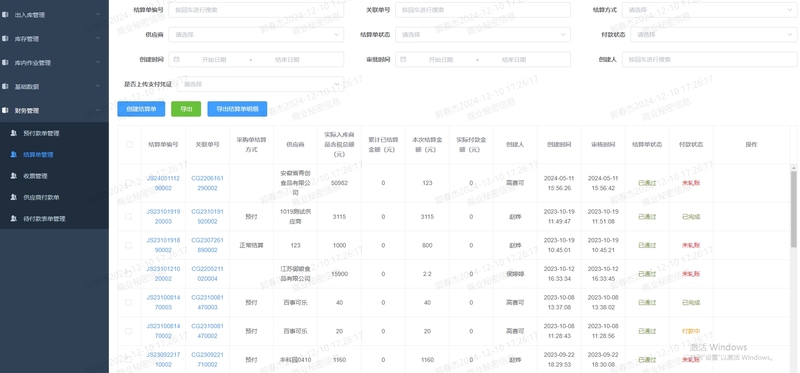Viewport: 800px width, 373px height.
Task: Click the calendar icon in 审批时间 field
Action: (403, 59)
